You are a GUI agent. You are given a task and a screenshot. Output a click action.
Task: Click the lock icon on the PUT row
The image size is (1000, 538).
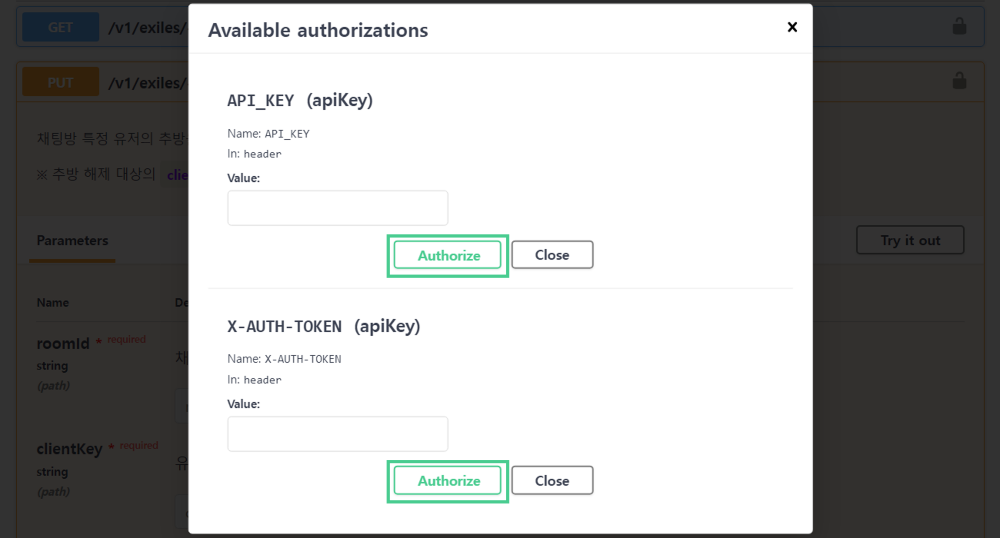tap(959, 81)
